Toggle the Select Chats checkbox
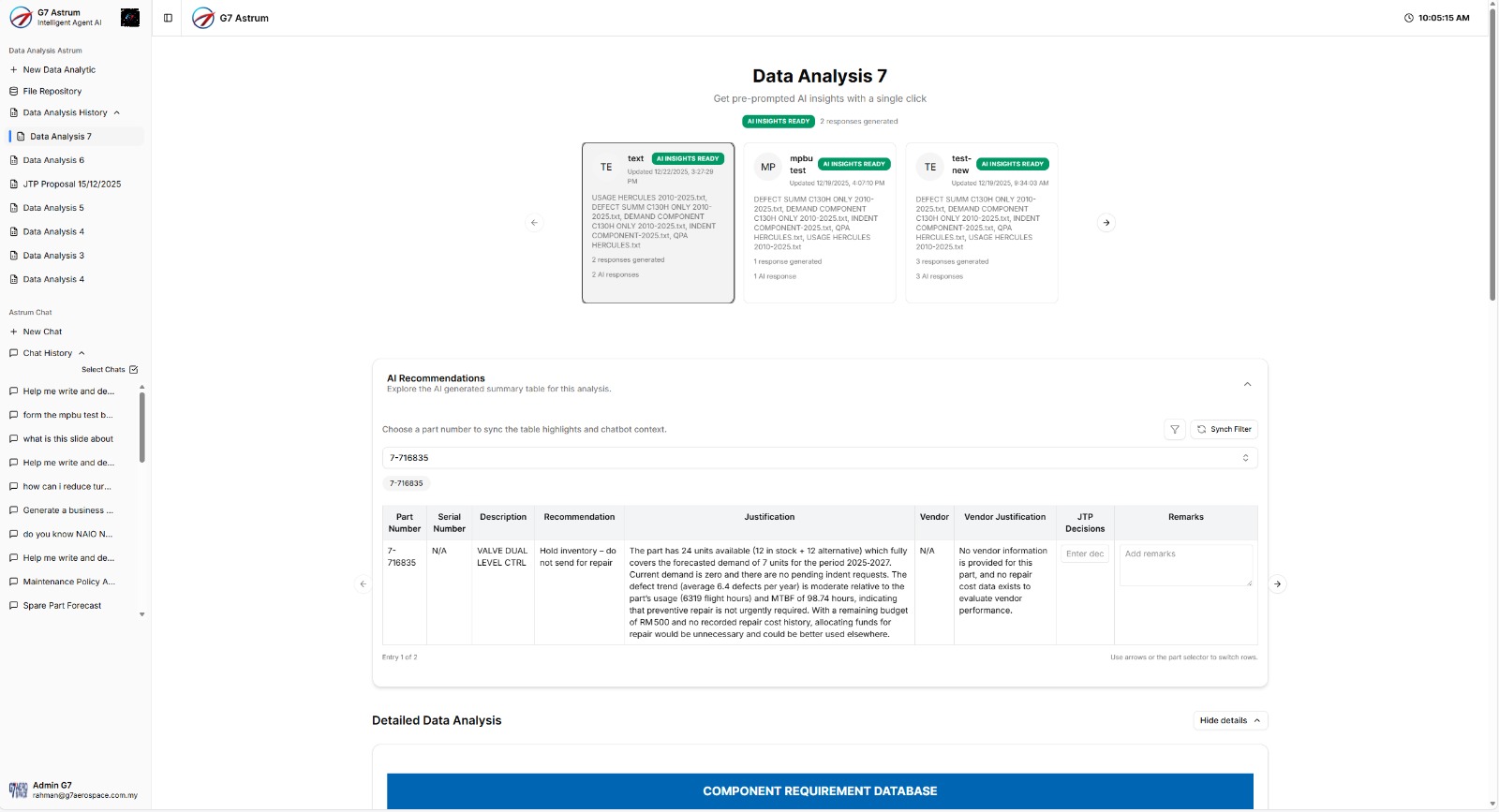 (133, 370)
